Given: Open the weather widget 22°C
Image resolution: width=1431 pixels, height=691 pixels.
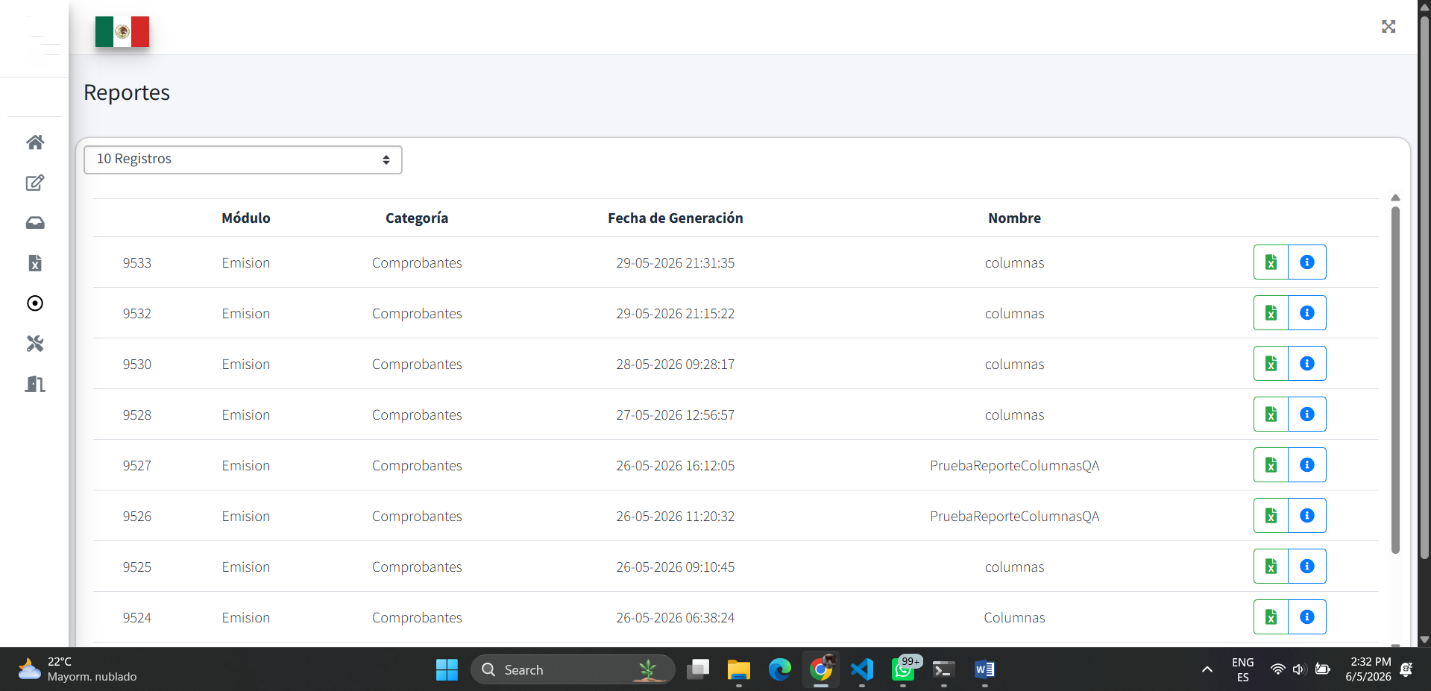Looking at the screenshot, I should (x=77, y=669).
